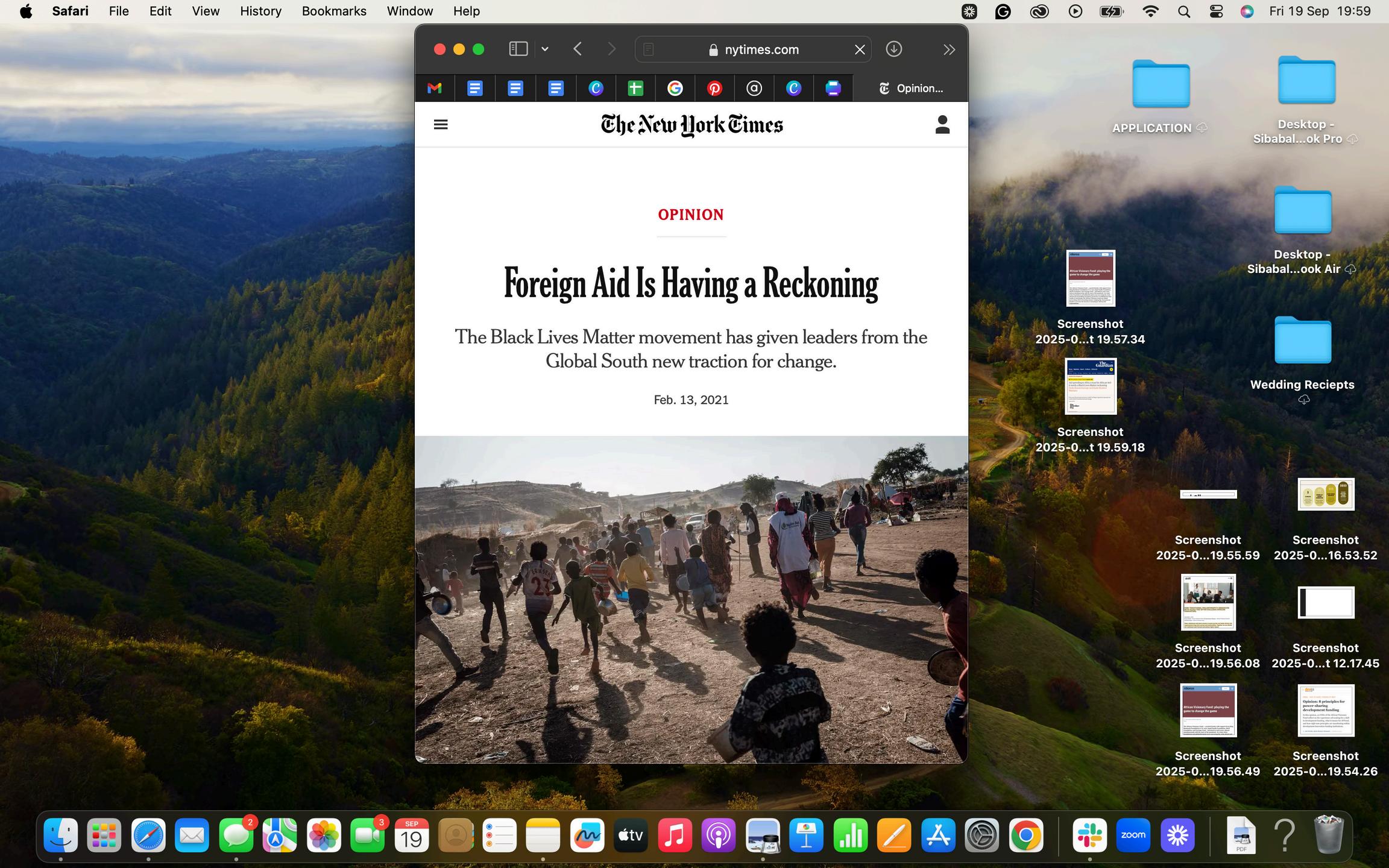1389x868 pixels.
Task: Open macOS Control Centre toggles
Action: tap(1216, 11)
